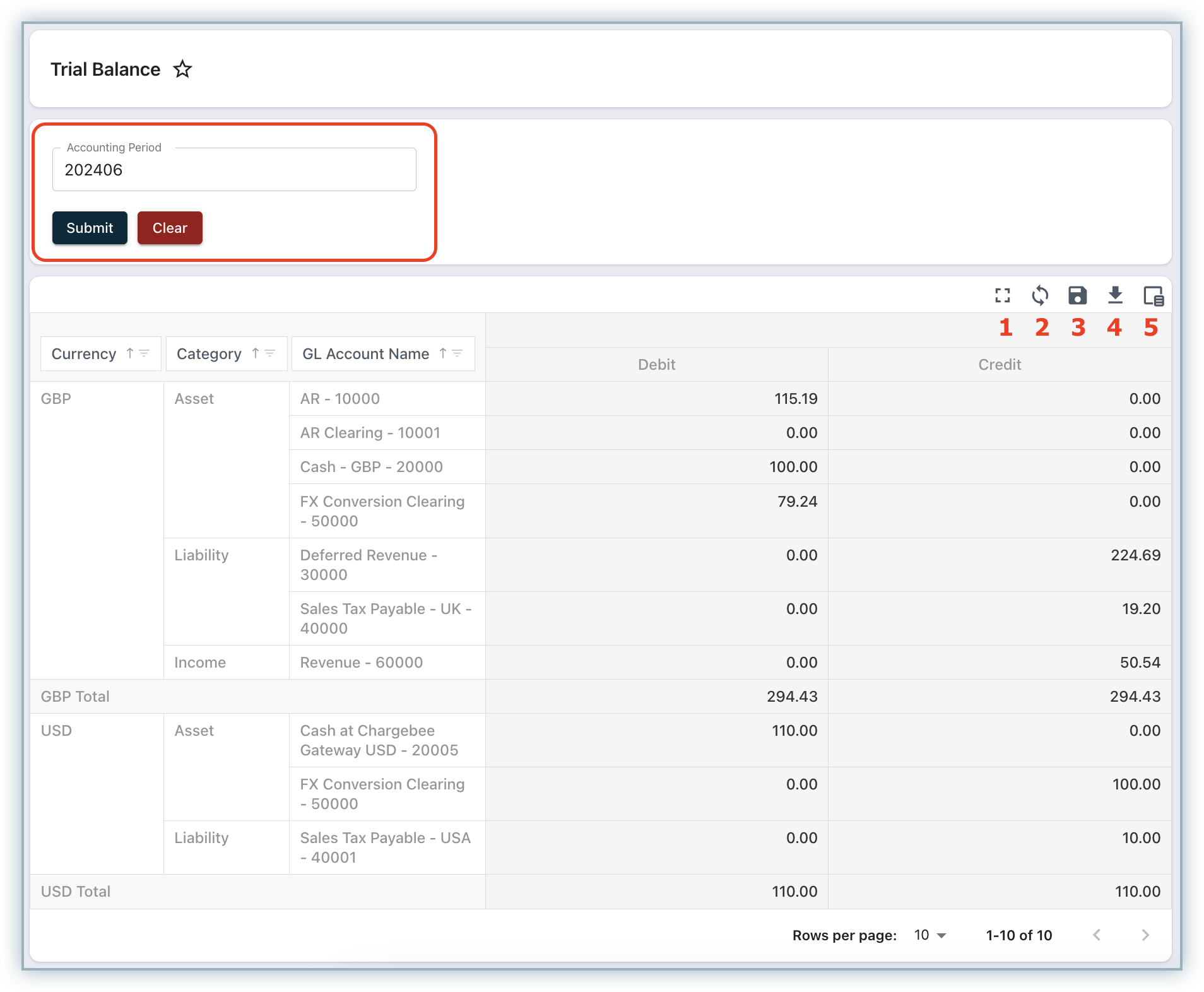1204x992 pixels.
Task: Go to previous page of results
Action: pos(1097,935)
